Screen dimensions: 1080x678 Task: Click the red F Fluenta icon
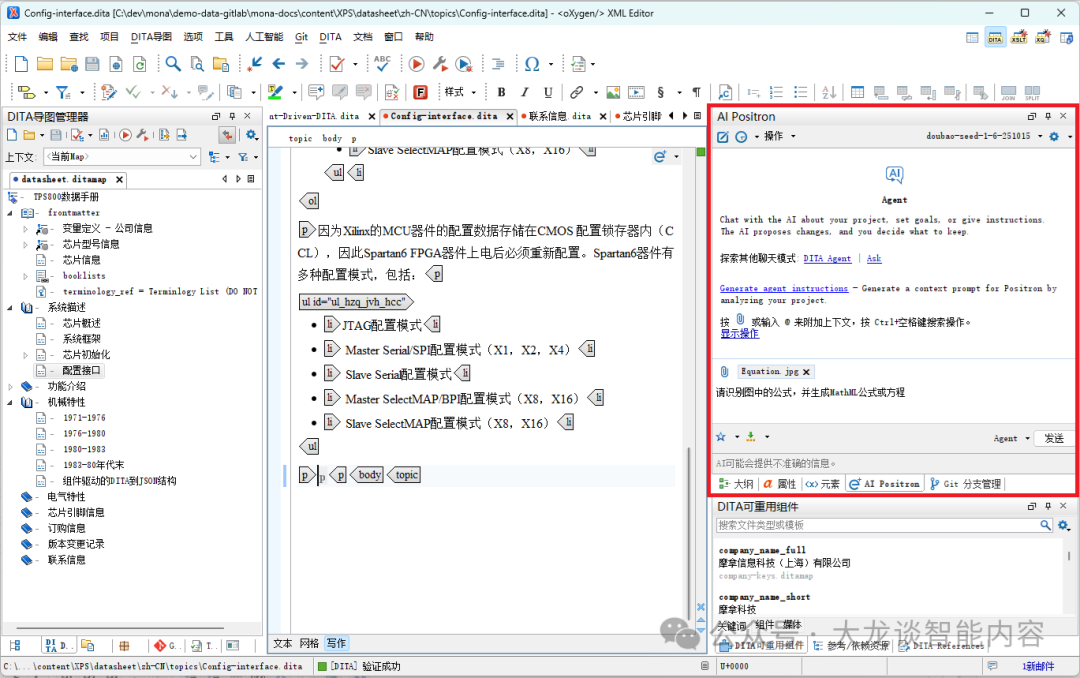click(420, 92)
